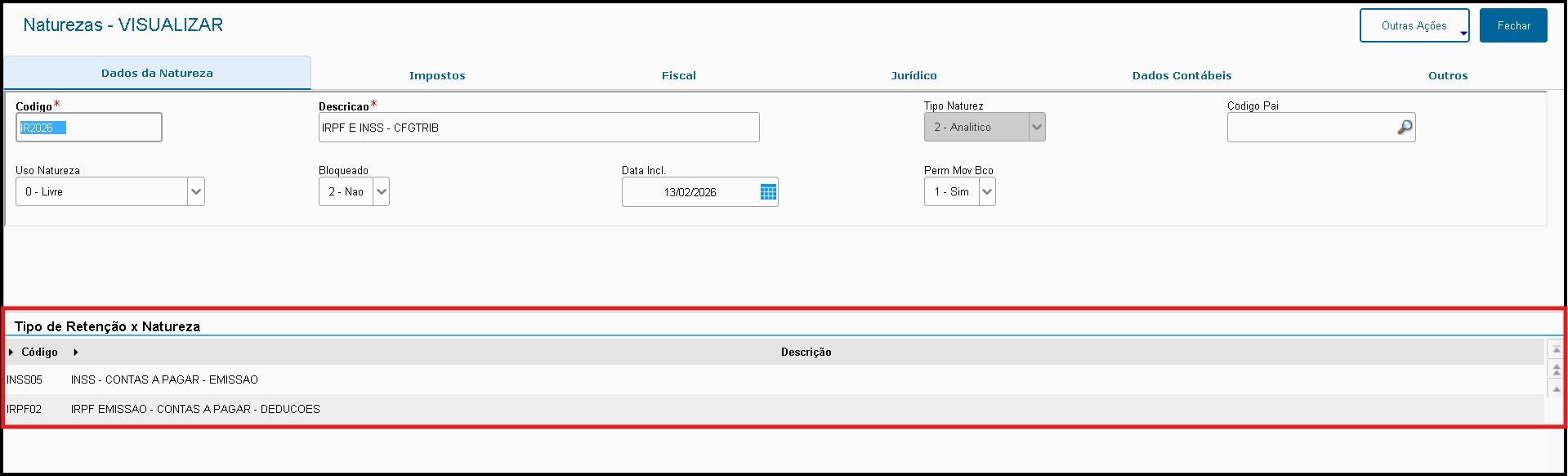Expand the Bloqueado dropdown

tap(382, 192)
